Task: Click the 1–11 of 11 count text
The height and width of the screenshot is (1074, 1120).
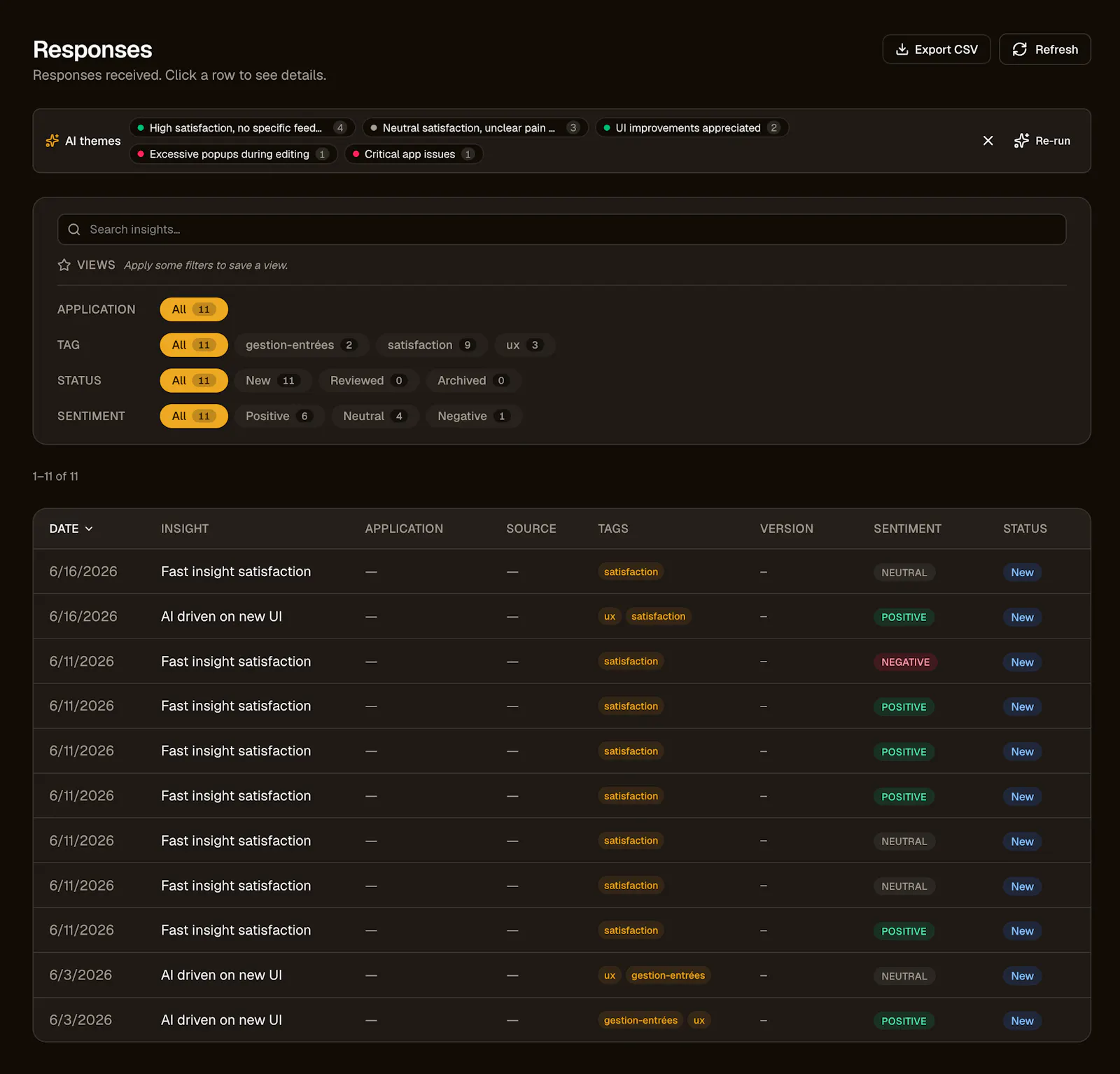Action: pos(55,476)
